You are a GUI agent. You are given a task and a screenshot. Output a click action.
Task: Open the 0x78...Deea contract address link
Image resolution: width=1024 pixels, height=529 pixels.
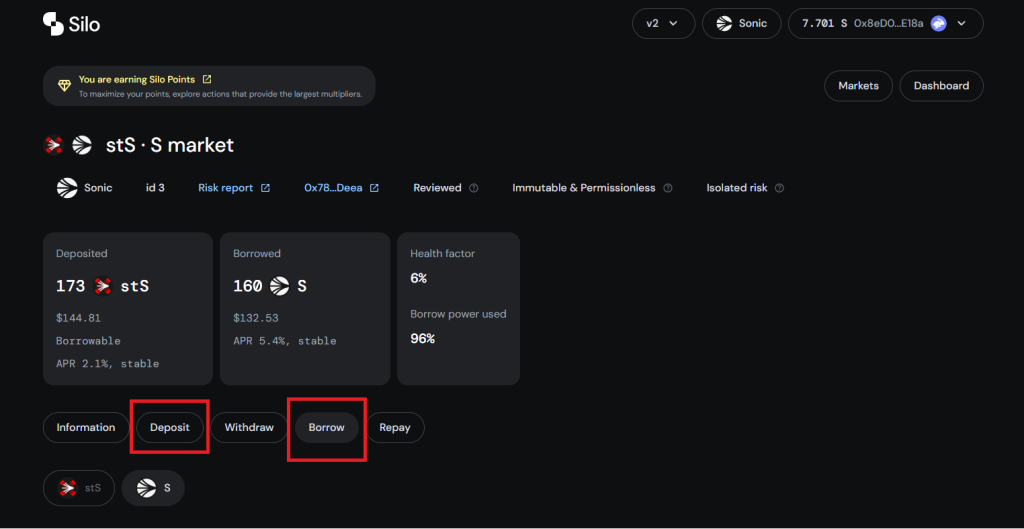(x=333, y=187)
